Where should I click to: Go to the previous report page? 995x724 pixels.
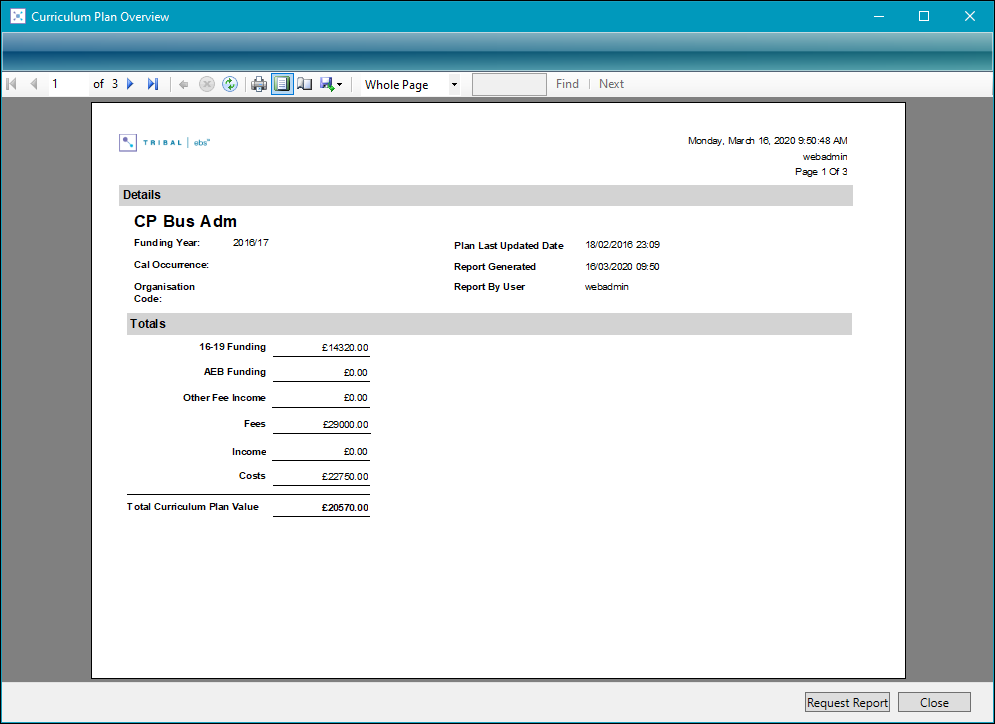pos(33,85)
